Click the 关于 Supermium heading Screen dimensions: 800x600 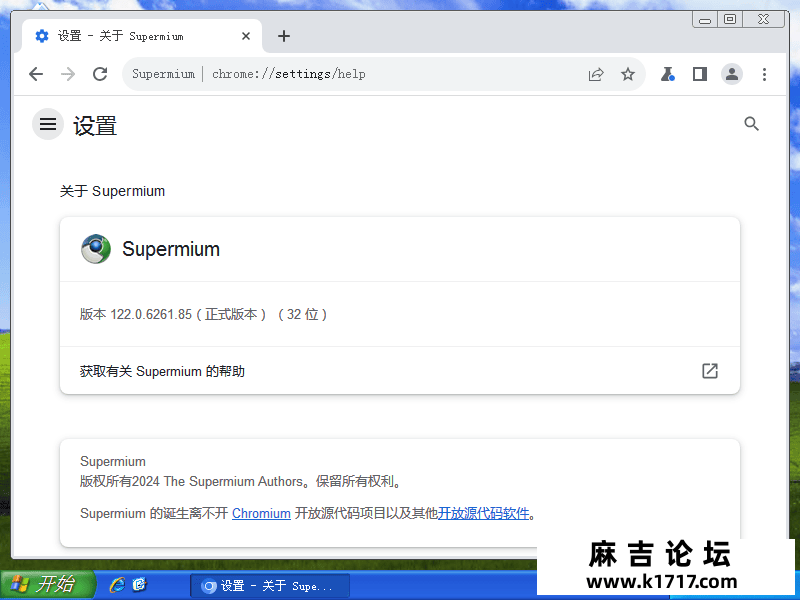click(112, 191)
